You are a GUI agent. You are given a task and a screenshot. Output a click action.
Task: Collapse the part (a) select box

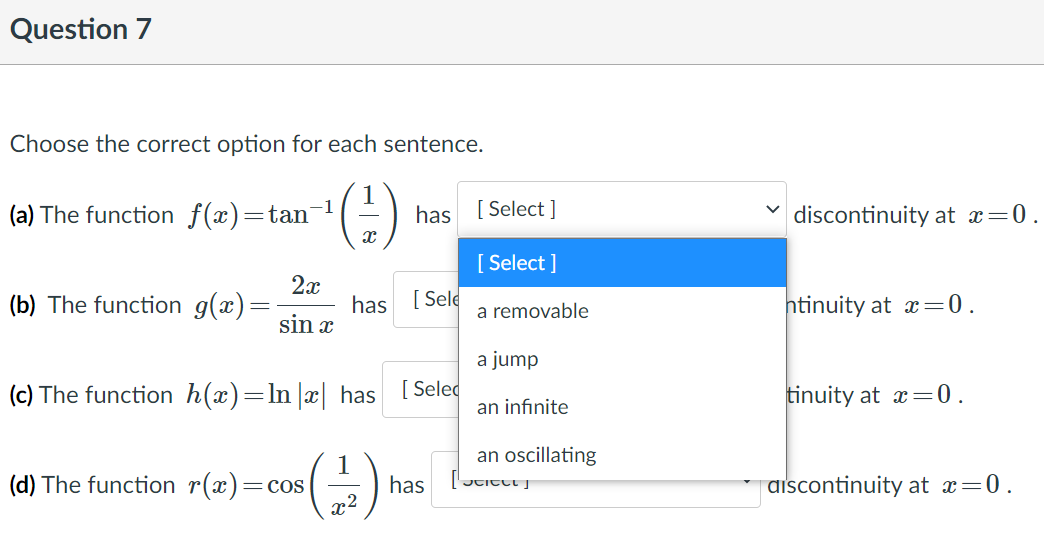[622, 209]
